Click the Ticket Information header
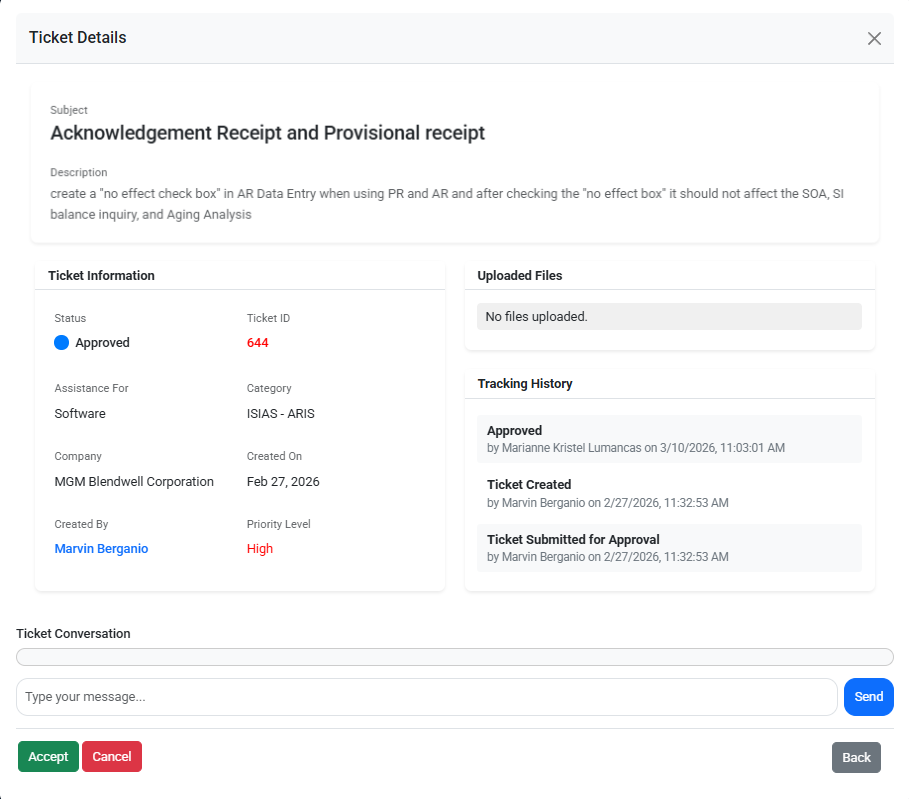Screen dimensions: 909x799 (101, 275)
